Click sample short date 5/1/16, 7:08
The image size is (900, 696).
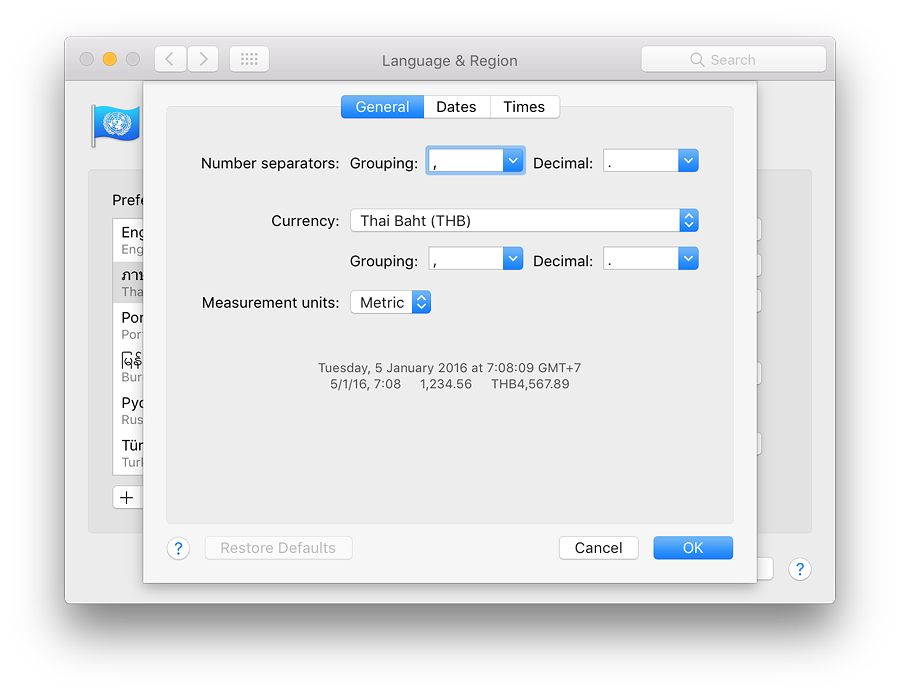coord(365,384)
